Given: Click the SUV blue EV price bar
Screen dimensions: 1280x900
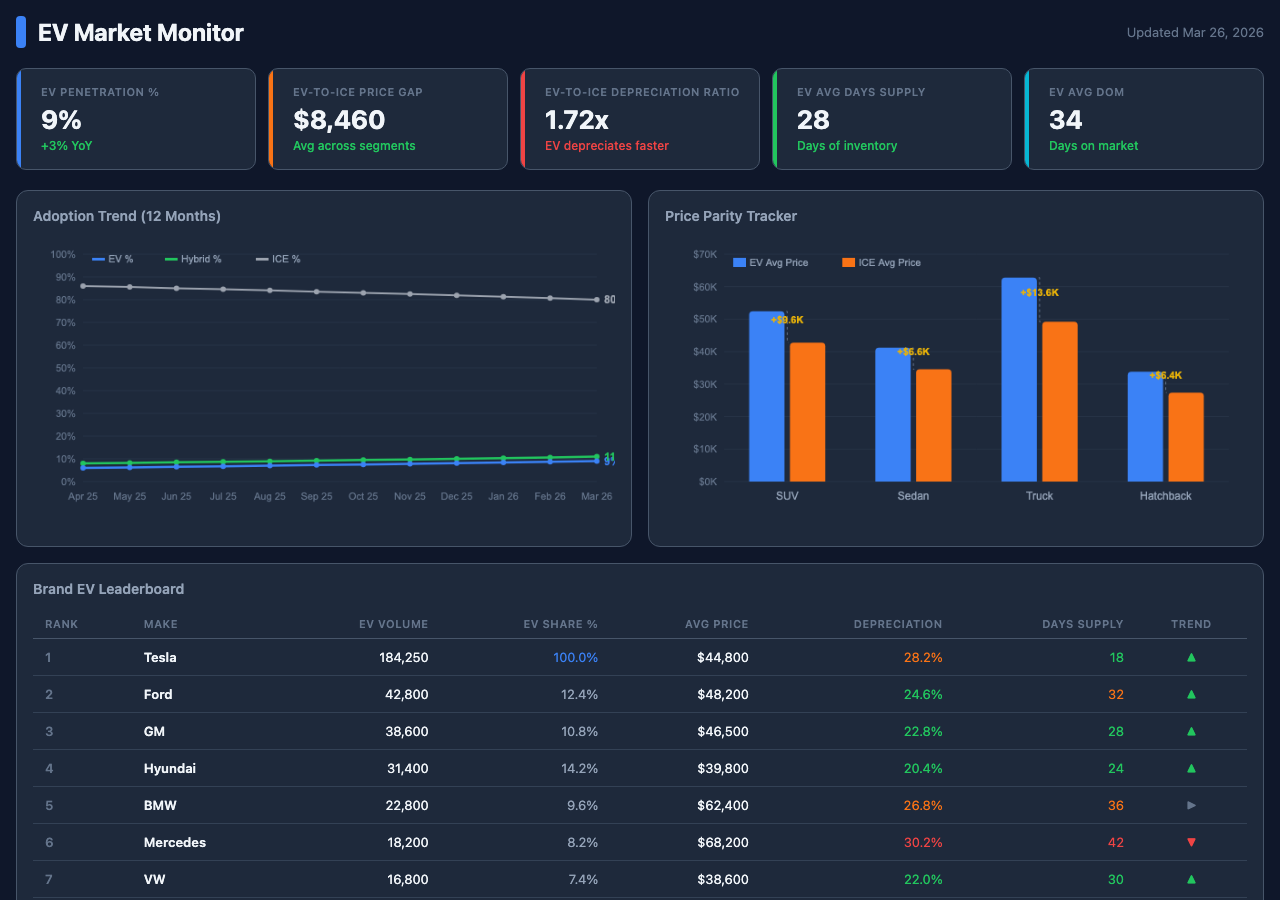Looking at the screenshot, I should point(767,397).
